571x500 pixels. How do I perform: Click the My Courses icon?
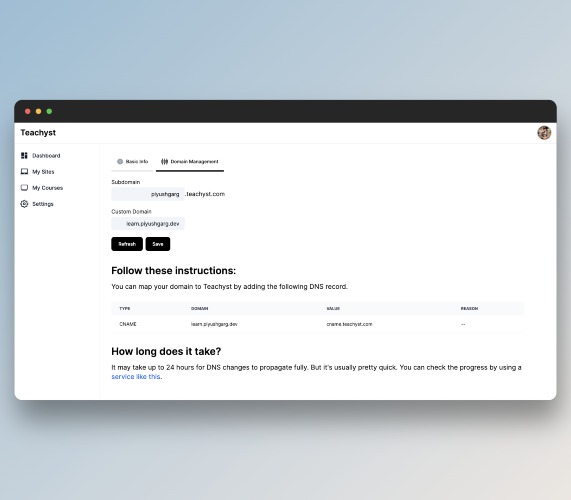pos(24,188)
